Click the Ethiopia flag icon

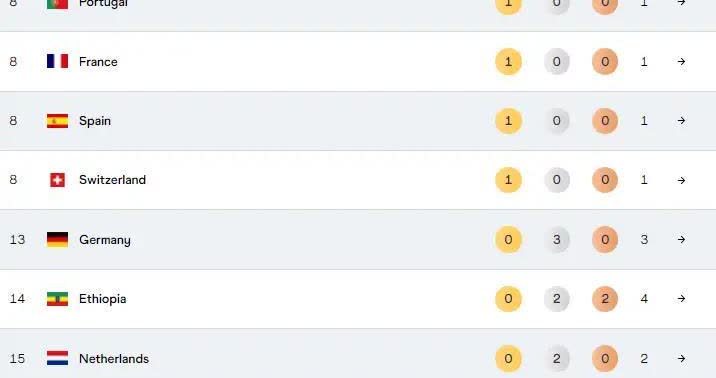click(58, 299)
